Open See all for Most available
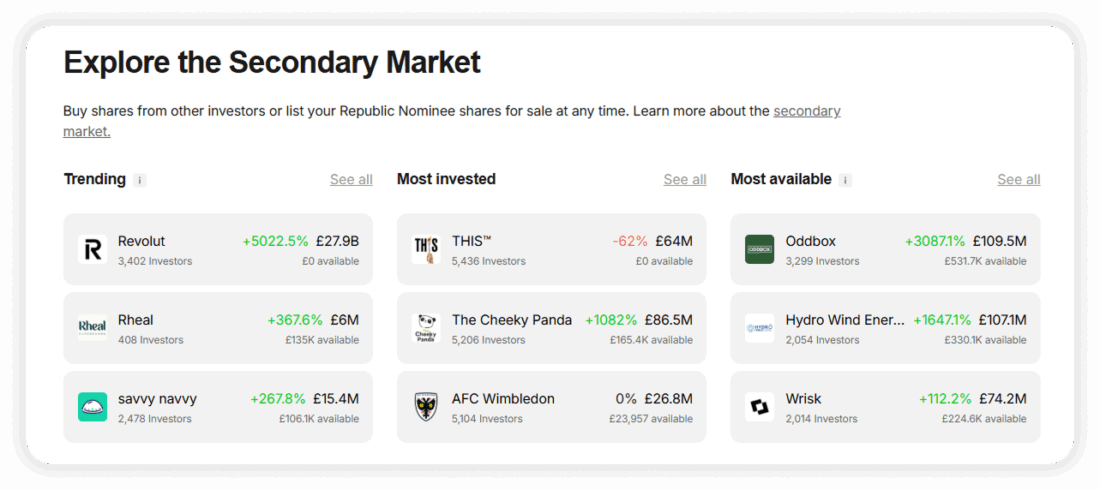1100x490 pixels. click(x=1018, y=180)
